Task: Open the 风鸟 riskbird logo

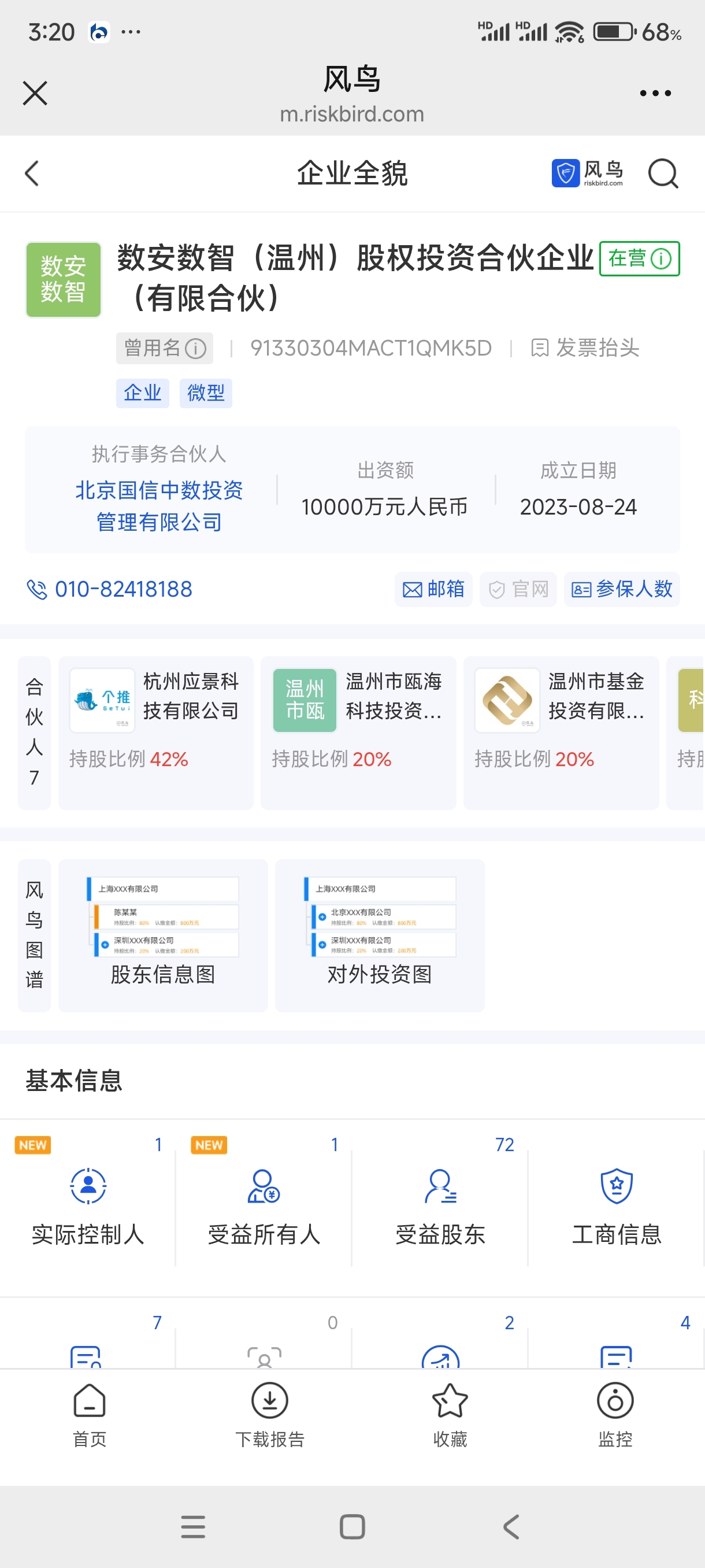Action: pyautogui.click(x=587, y=173)
